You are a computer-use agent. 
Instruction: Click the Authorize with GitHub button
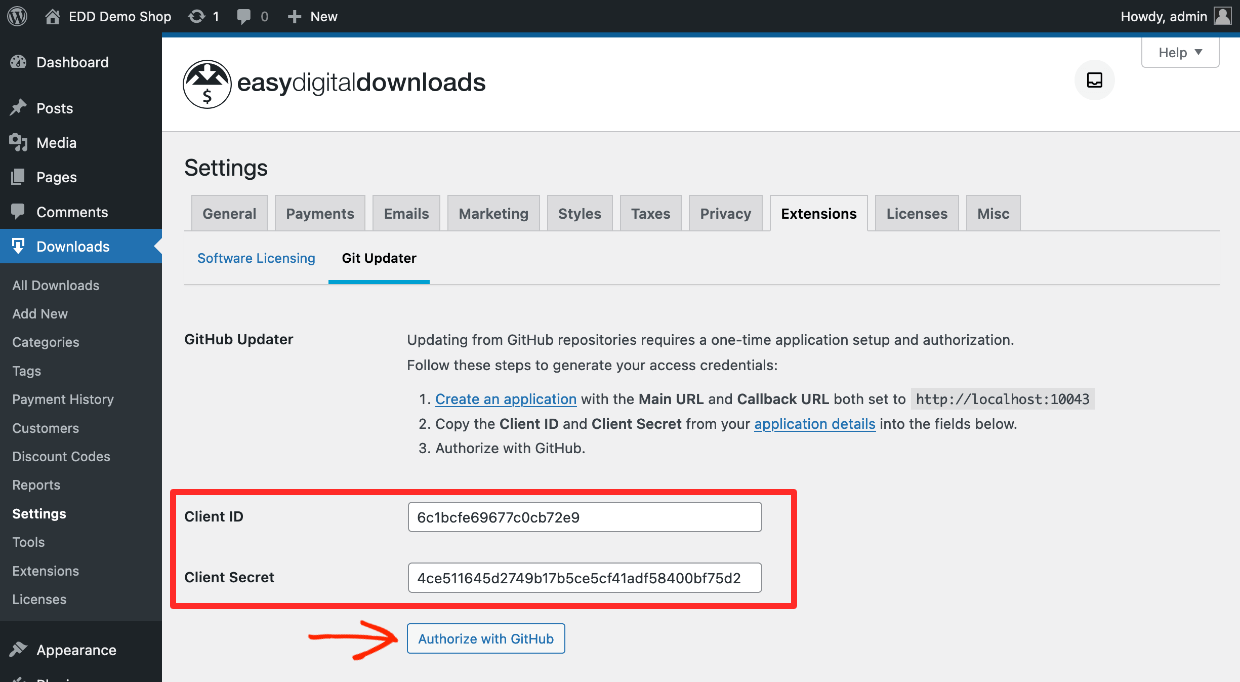click(486, 638)
